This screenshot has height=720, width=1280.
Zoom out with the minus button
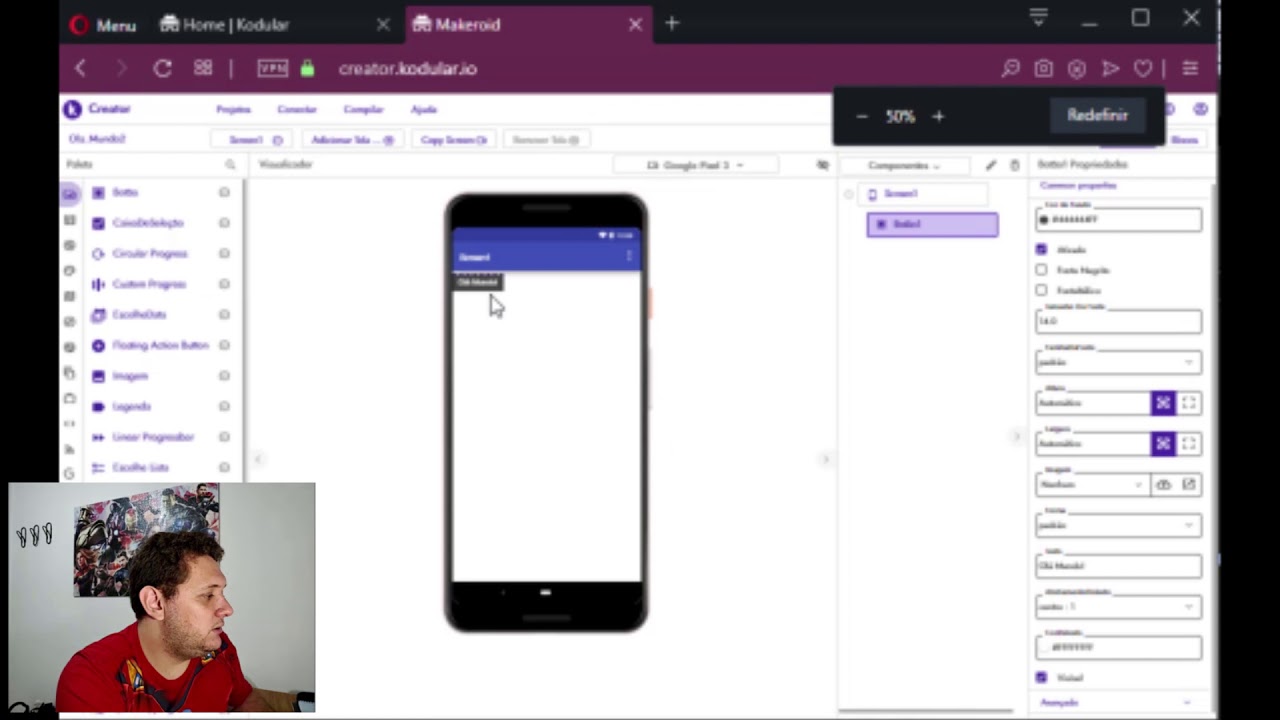pyautogui.click(x=862, y=116)
